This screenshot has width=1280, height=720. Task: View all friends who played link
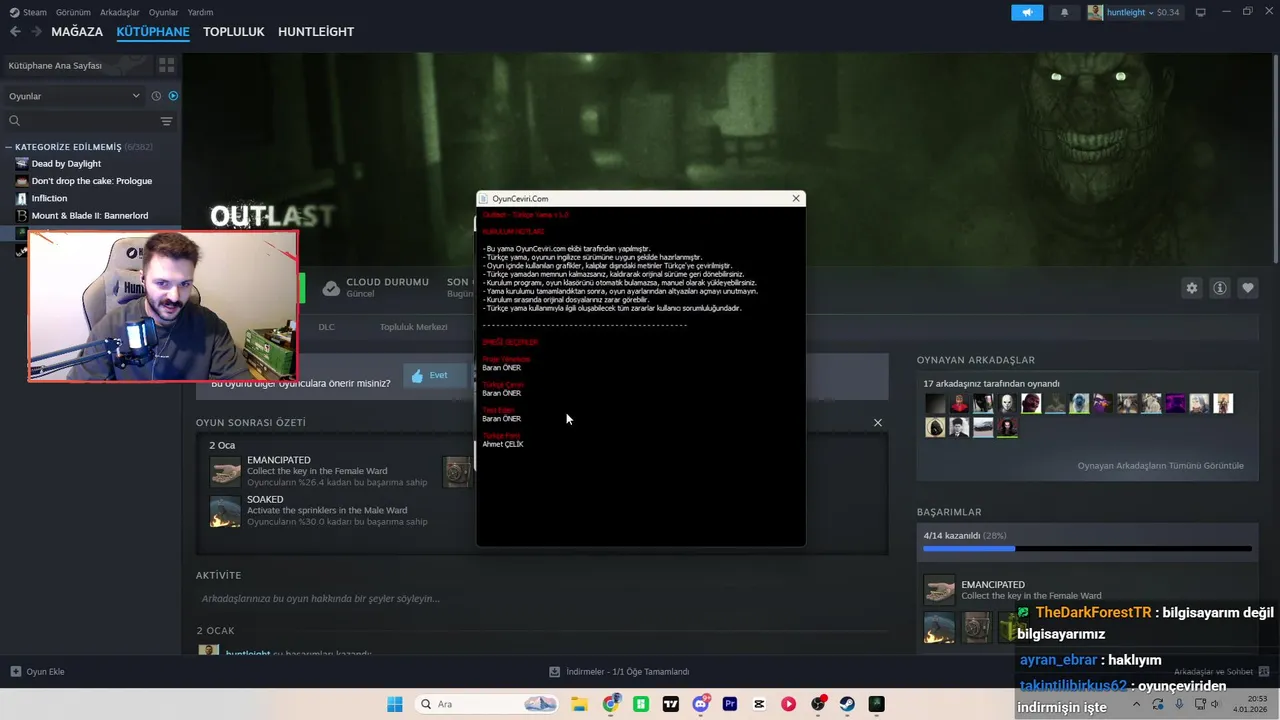point(1160,466)
